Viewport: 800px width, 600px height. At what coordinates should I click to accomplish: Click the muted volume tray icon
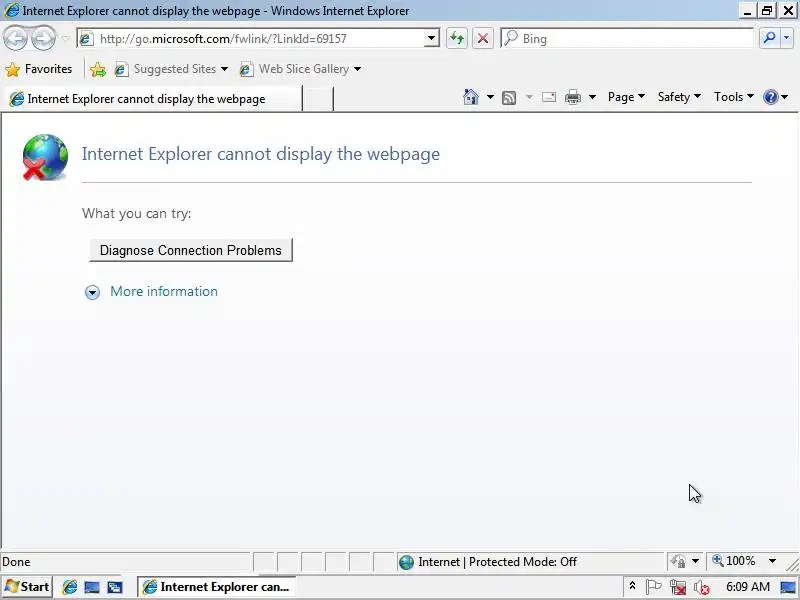pyautogui.click(x=702, y=587)
